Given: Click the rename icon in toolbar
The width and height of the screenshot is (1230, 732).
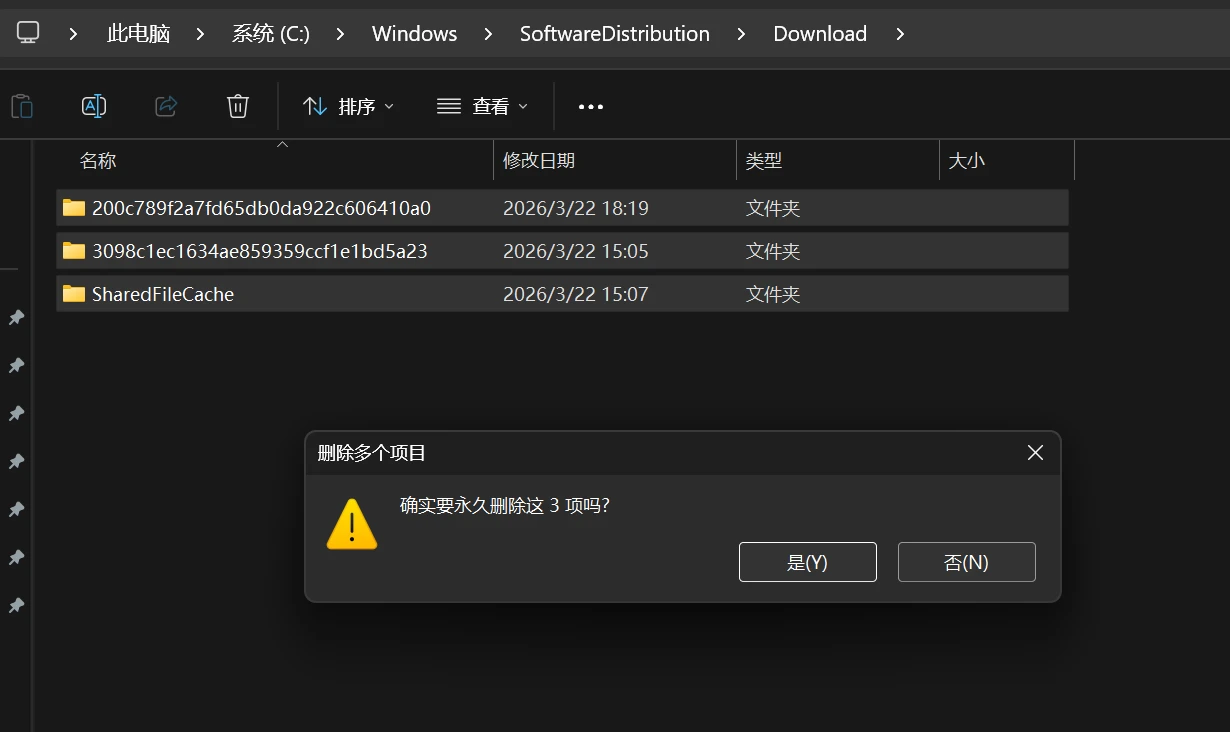Looking at the screenshot, I should [x=94, y=106].
